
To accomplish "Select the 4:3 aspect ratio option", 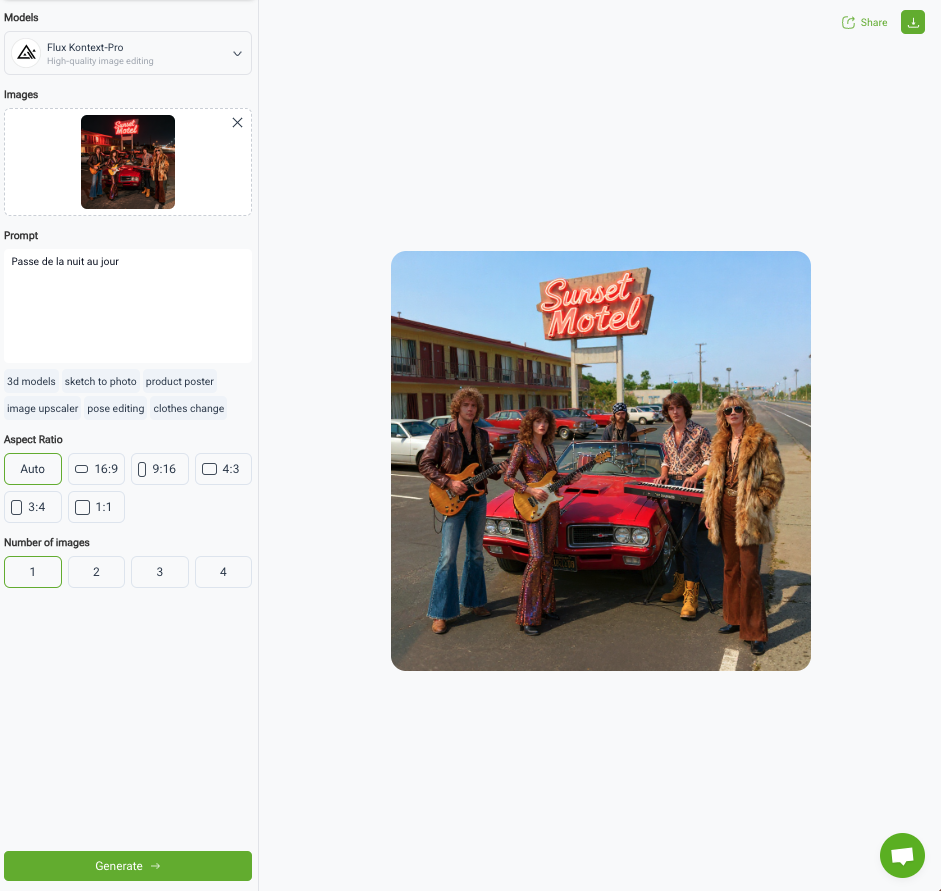I will pos(222,469).
